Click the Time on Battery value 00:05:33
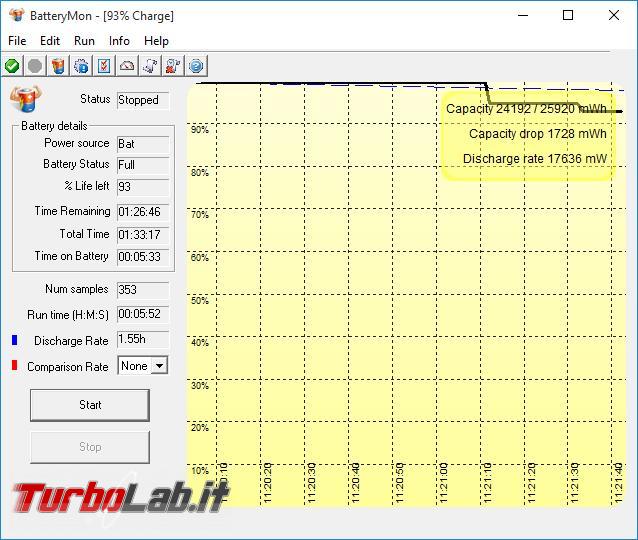Viewport: 638px width, 540px height. tap(143, 257)
